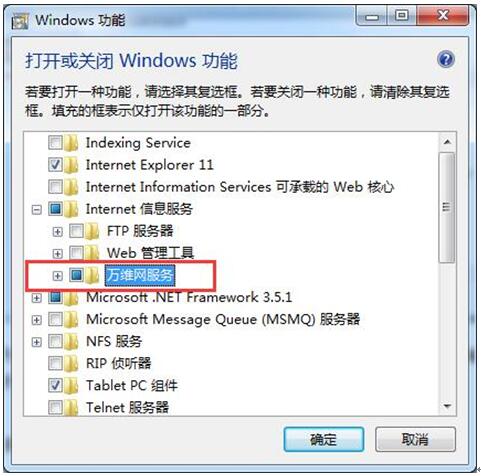Click the FTP 服务器 folder icon

coord(92,231)
